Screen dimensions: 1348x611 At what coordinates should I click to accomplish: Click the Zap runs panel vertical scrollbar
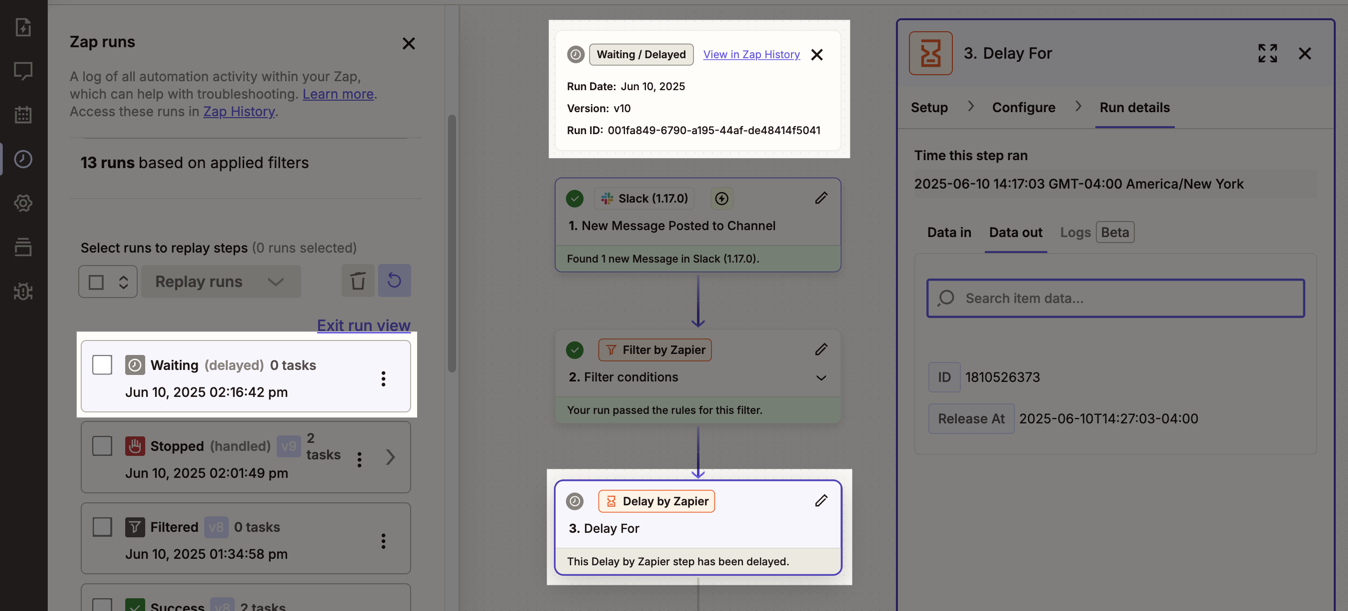tap(452, 243)
